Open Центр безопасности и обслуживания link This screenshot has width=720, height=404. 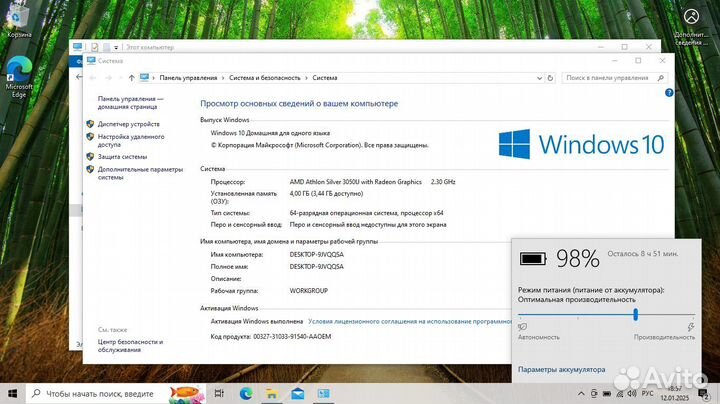point(130,346)
